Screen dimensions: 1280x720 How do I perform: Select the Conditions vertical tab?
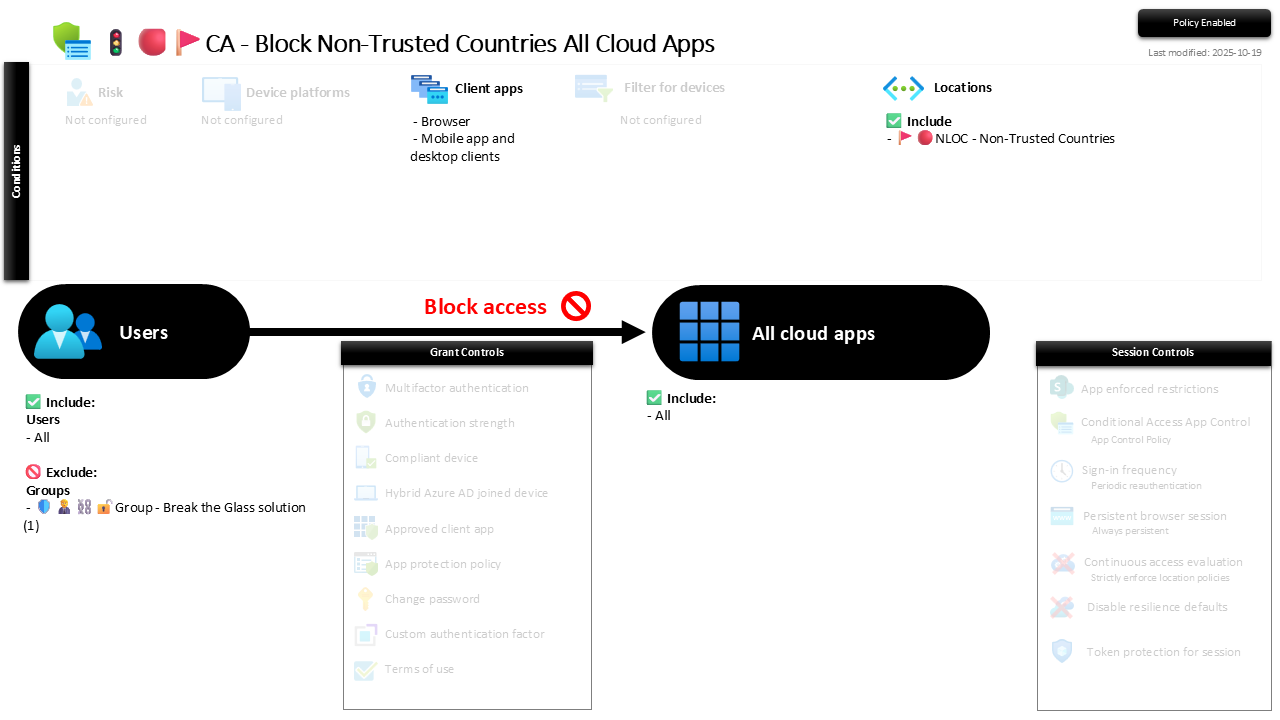pyautogui.click(x=16, y=171)
